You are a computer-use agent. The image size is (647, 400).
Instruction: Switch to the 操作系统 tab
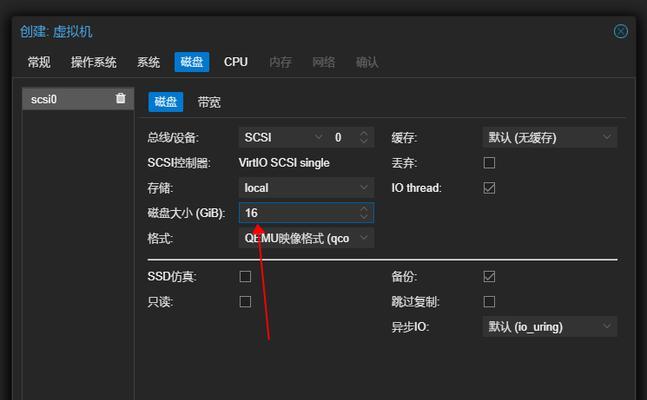pyautogui.click(x=94, y=62)
